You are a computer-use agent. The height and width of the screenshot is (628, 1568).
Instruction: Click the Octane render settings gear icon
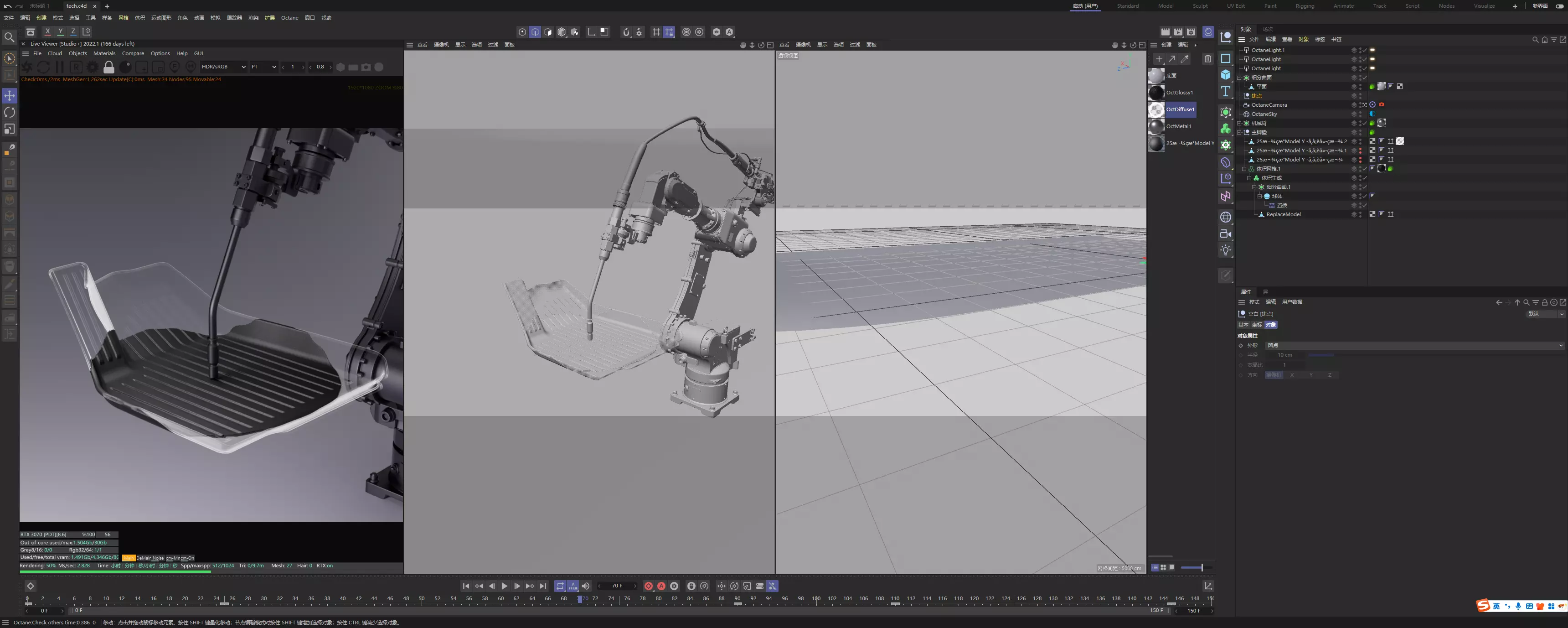(93, 67)
